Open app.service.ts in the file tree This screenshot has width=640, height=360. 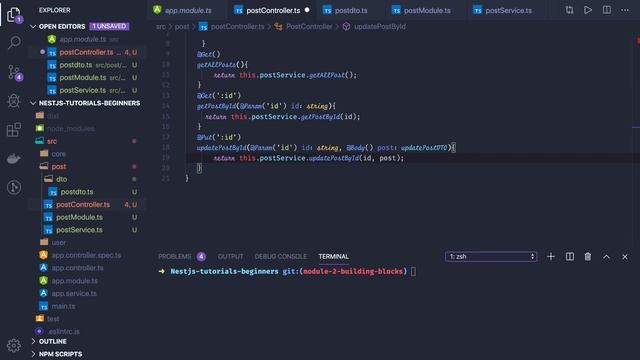[74, 293]
